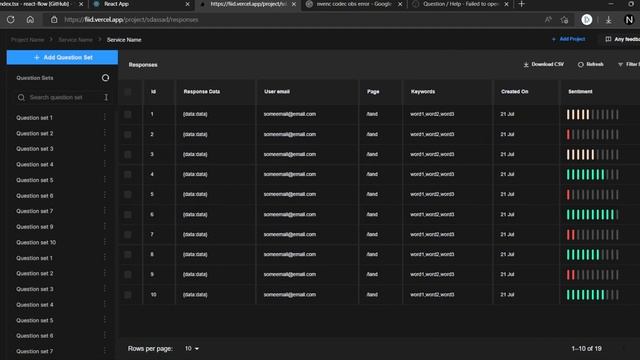Click the Refresh responses button
Viewport: 640px width, 360px height.
[x=591, y=64]
